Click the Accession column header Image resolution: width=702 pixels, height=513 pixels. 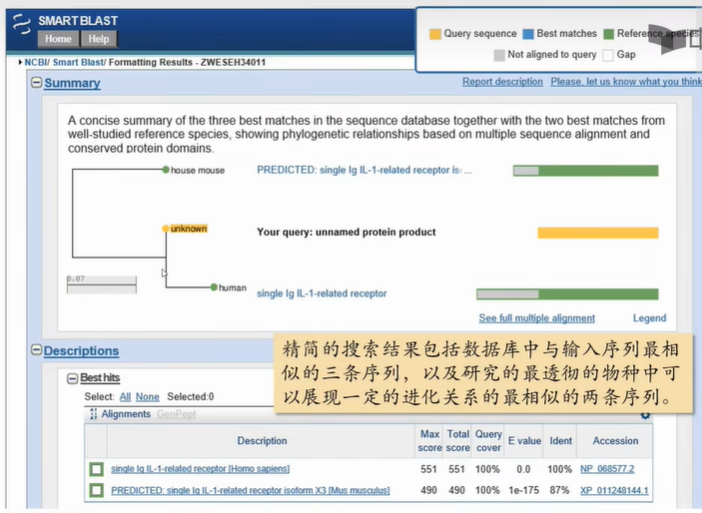coord(615,441)
